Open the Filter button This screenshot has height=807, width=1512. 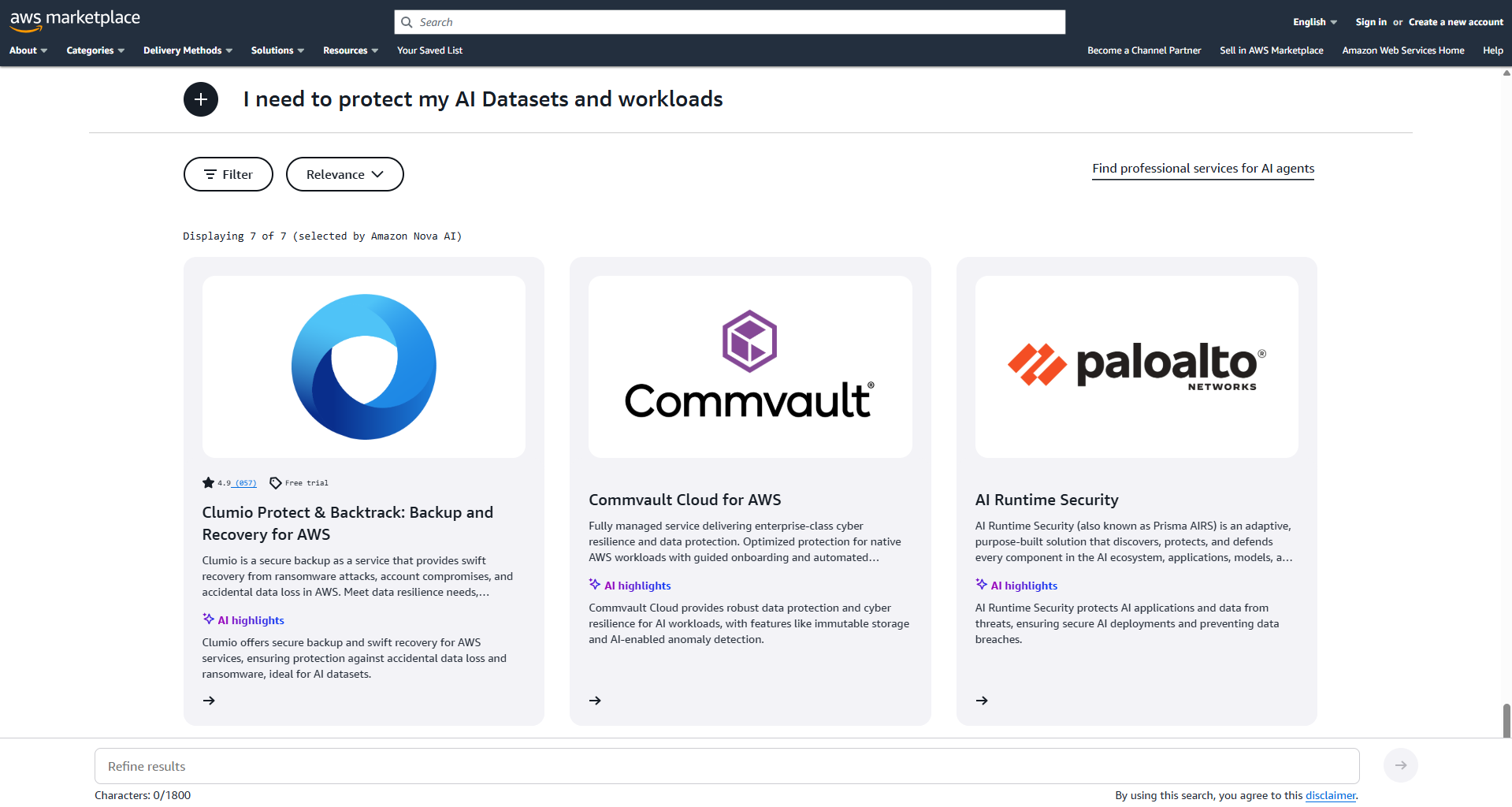pos(228,174)
